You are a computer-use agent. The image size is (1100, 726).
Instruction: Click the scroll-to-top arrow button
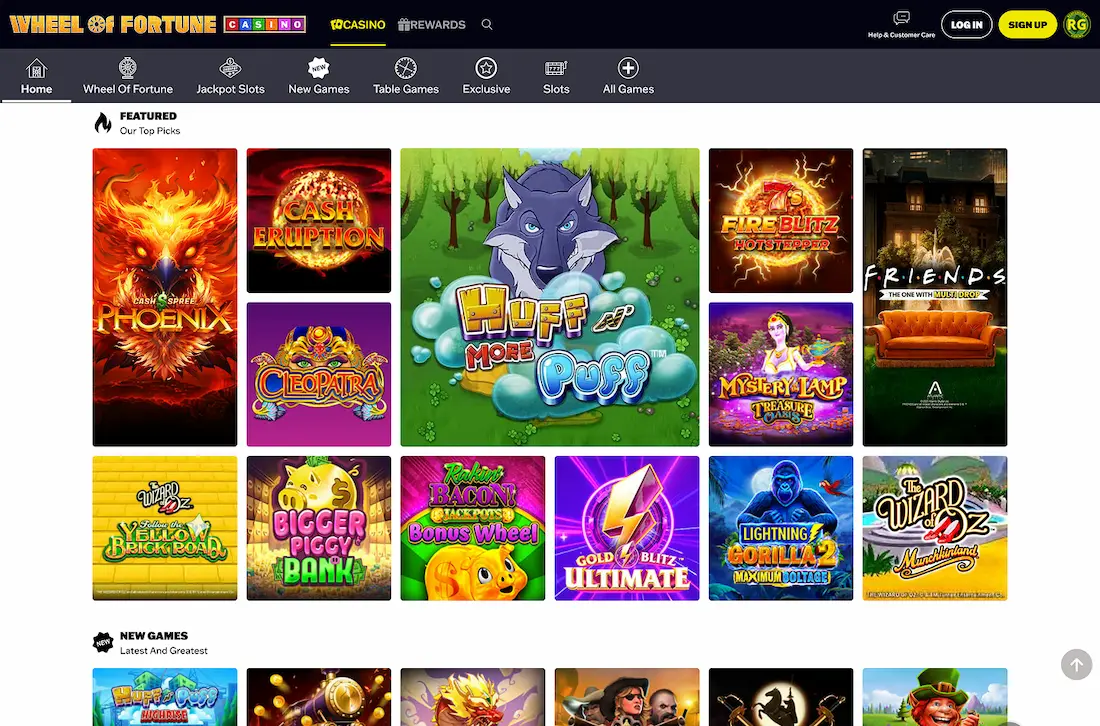click(1076, 664)
